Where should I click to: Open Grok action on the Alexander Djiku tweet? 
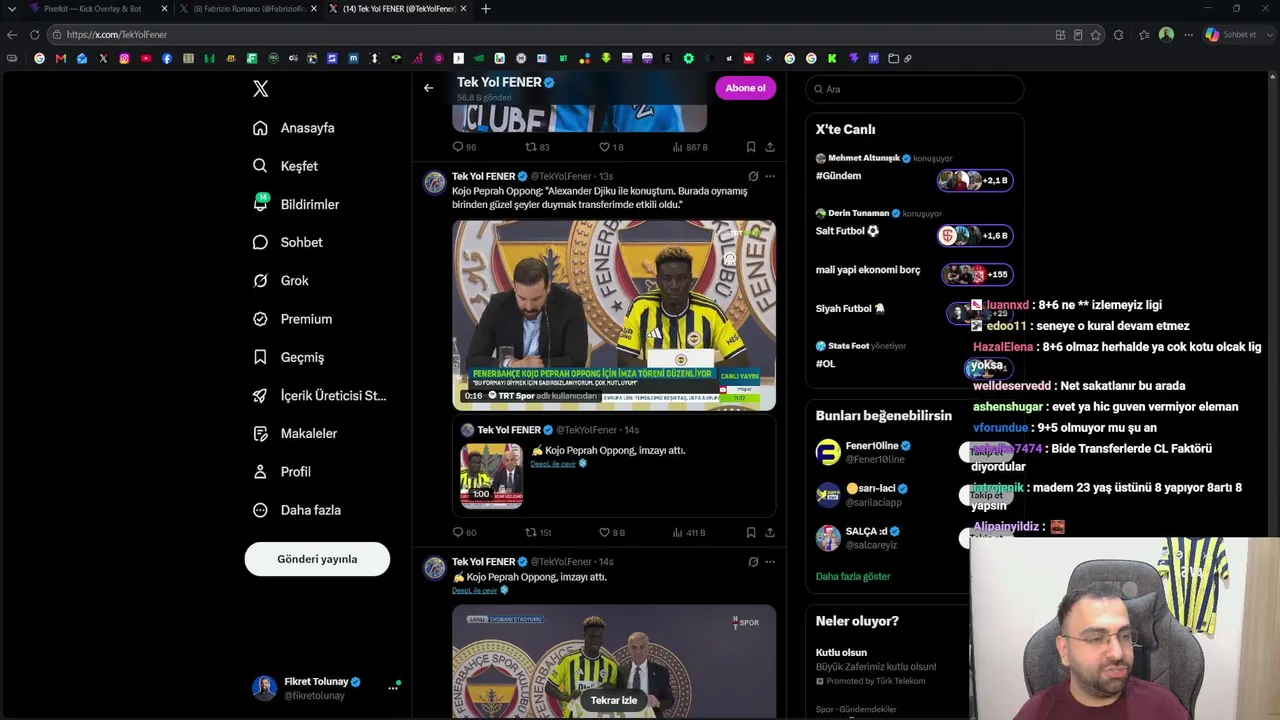point(753,176)
